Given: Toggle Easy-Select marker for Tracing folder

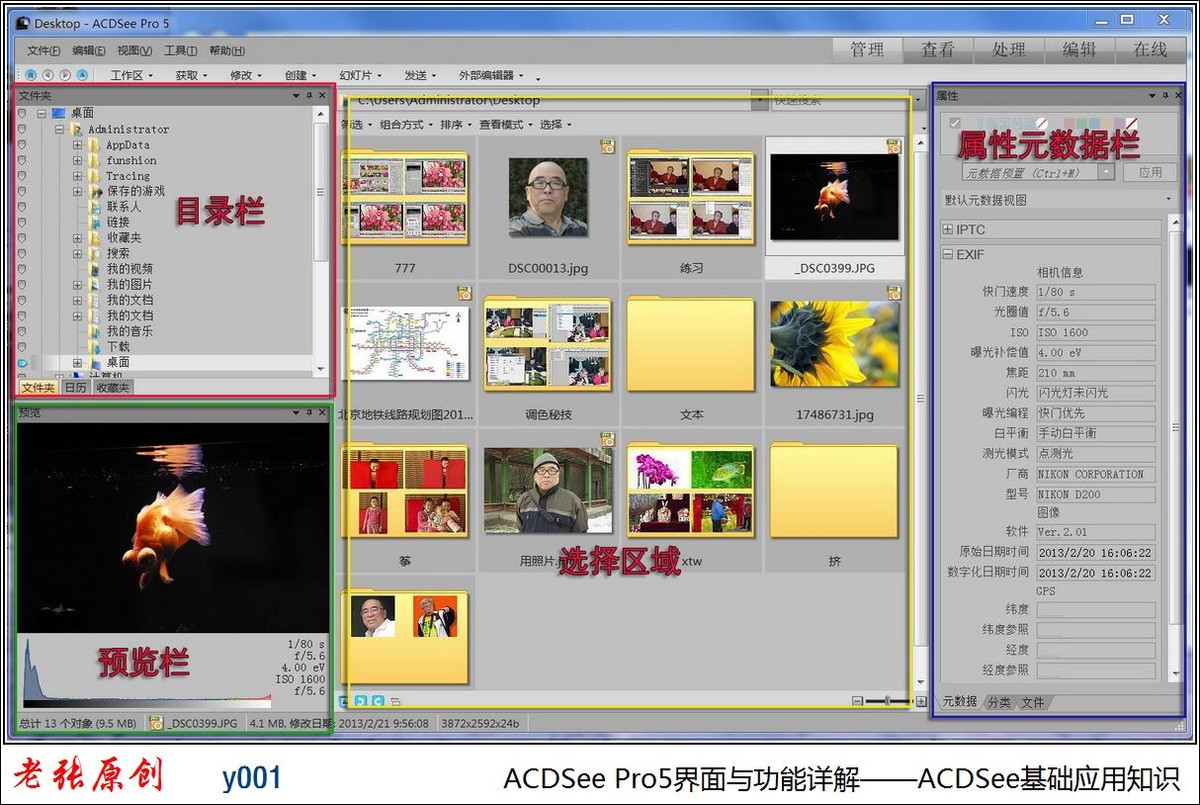Looking at the screenshot, I should click(22, 176).
